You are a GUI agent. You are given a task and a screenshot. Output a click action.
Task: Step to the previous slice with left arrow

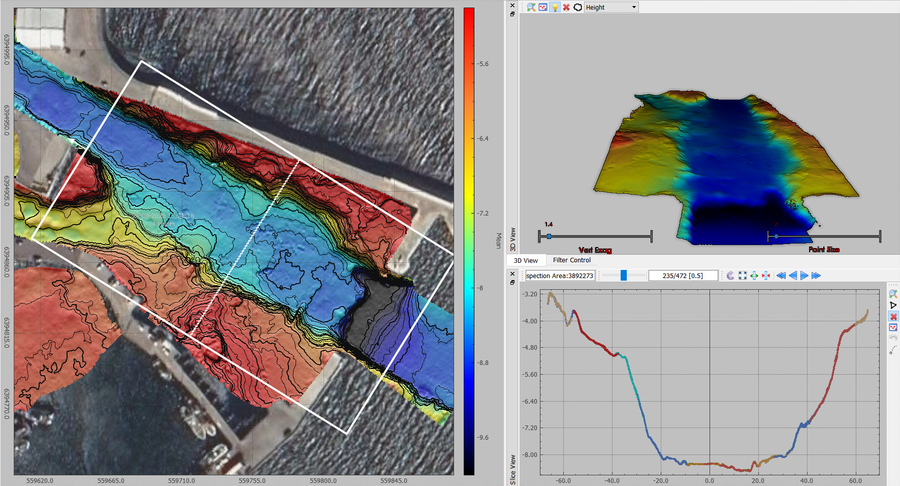791,275
